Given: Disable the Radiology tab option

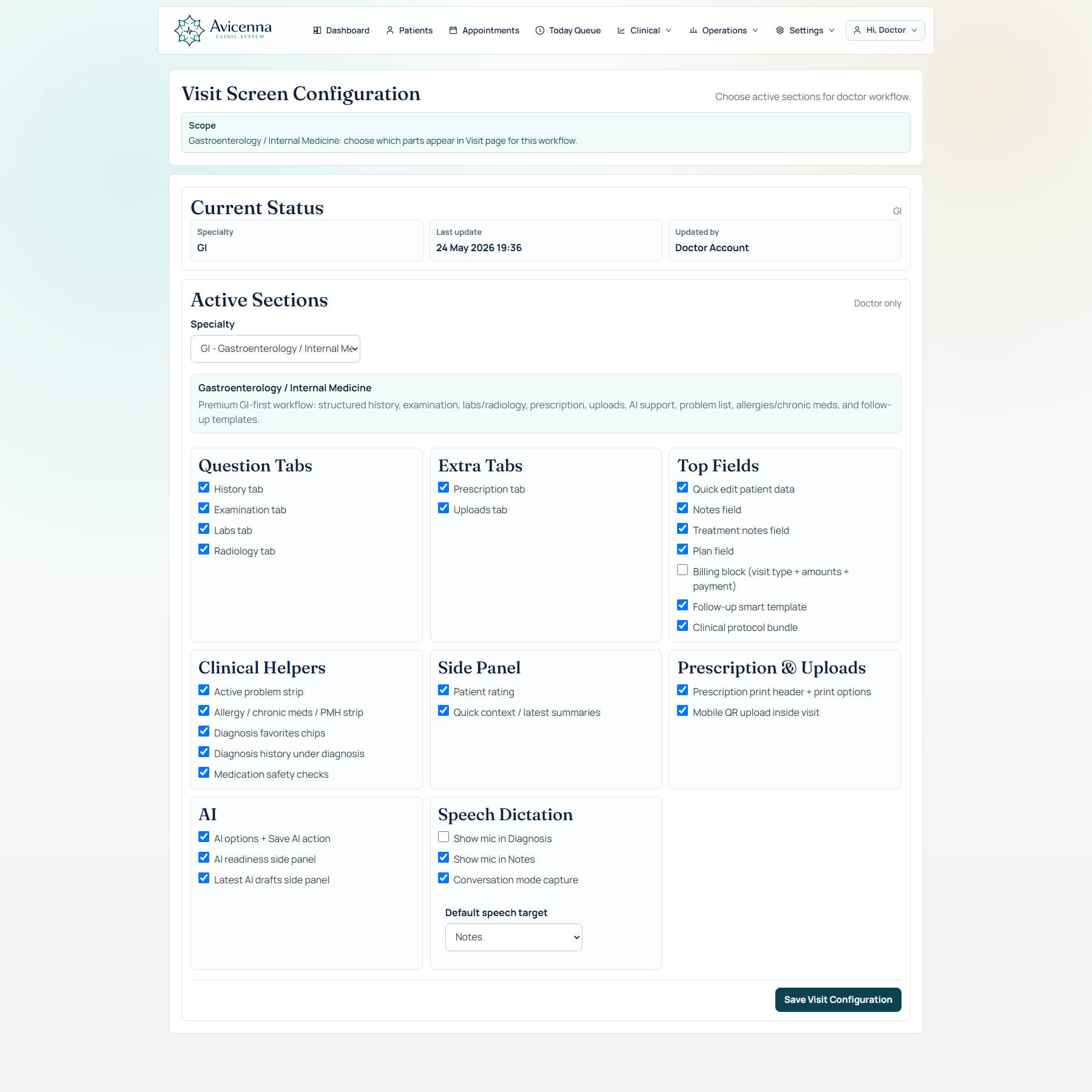Looking at the screenshot, I should 204,550.
